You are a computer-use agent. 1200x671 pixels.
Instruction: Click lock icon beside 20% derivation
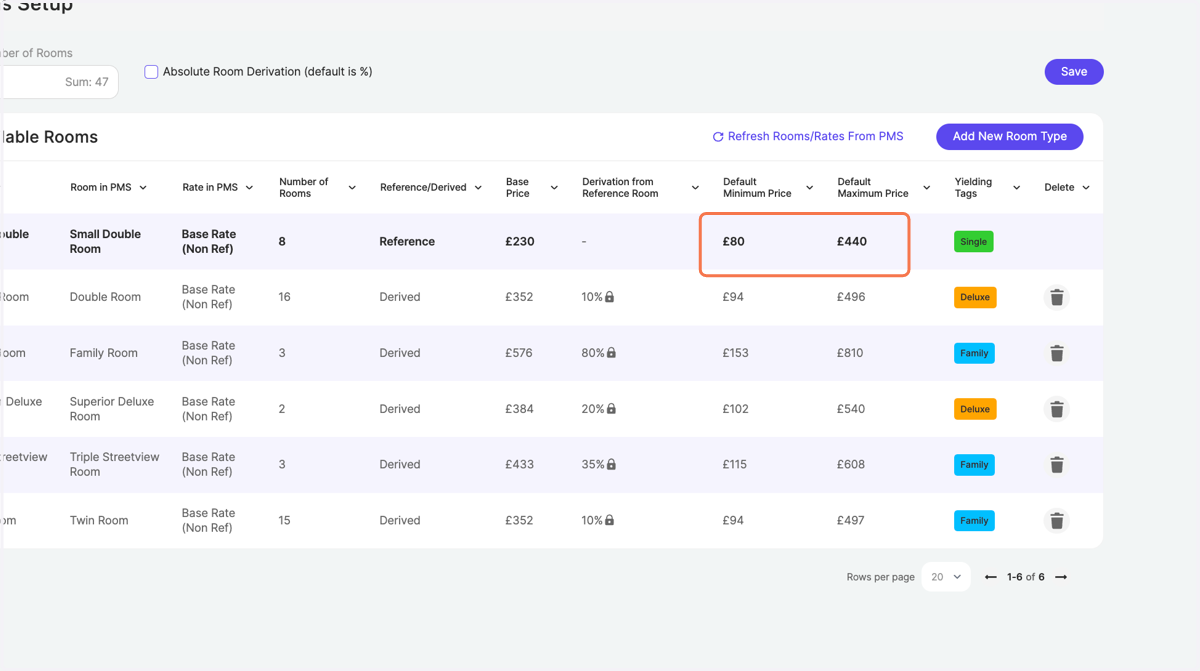pos(612,409)
